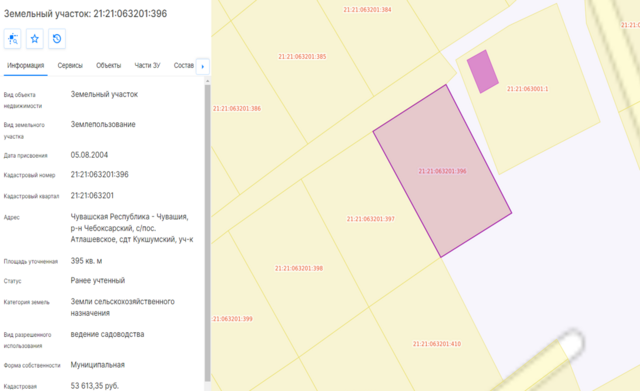Click parcel label 21:21:063201:384 on map

(367, 9)
